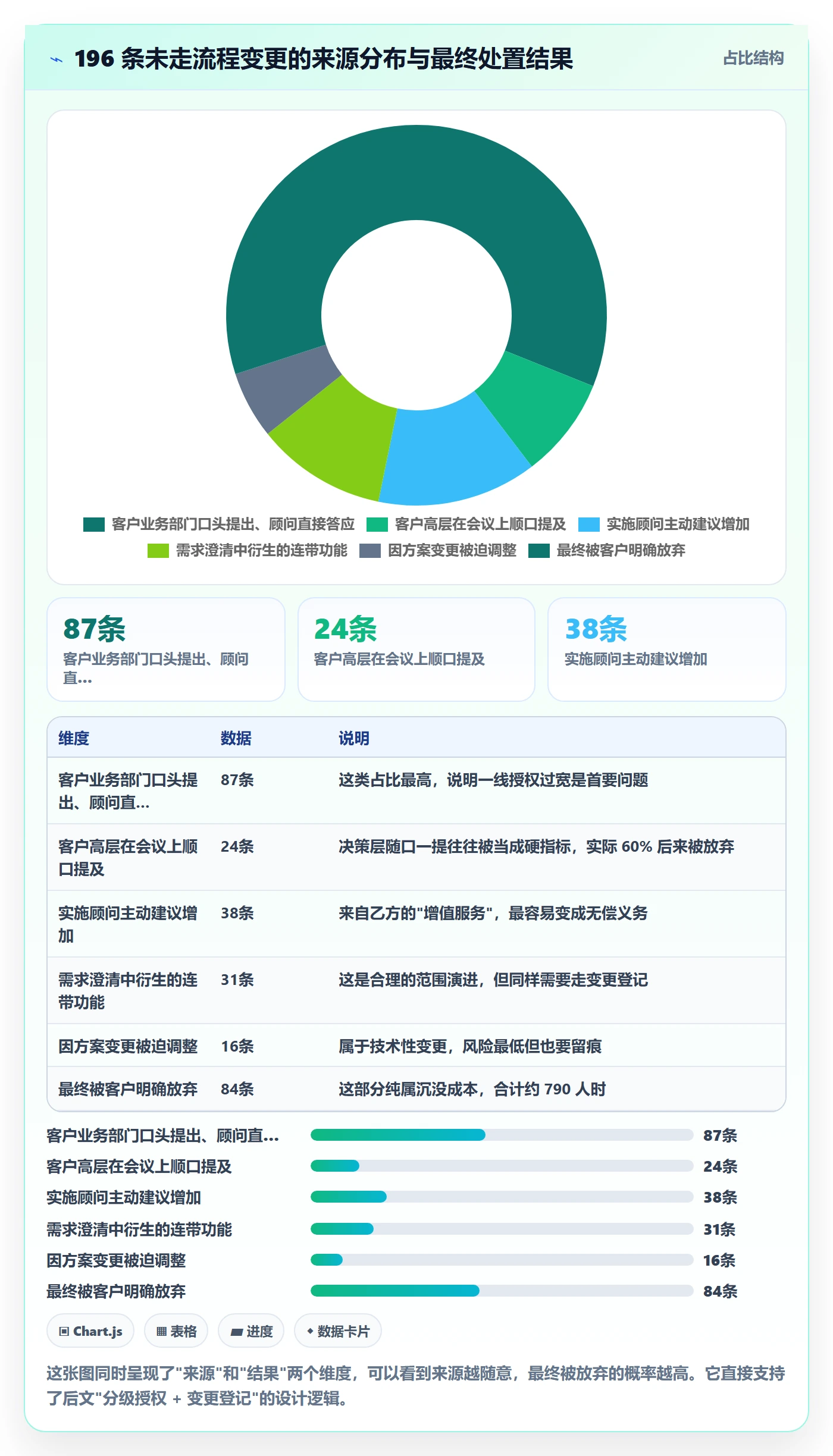Click the lightning icon beside the title
The height and width of the screenshot is (1456, 833).
[57, 59]
